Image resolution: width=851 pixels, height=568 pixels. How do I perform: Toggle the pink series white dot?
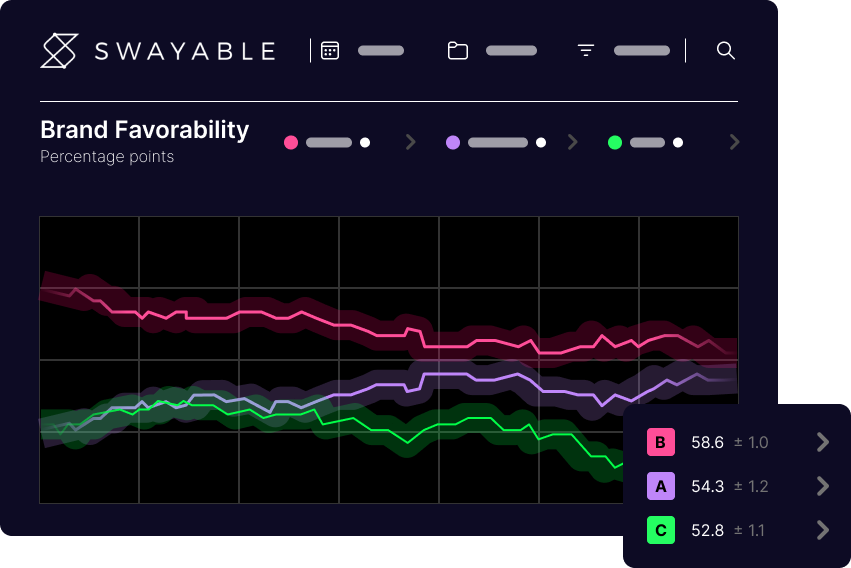(365, 143)
